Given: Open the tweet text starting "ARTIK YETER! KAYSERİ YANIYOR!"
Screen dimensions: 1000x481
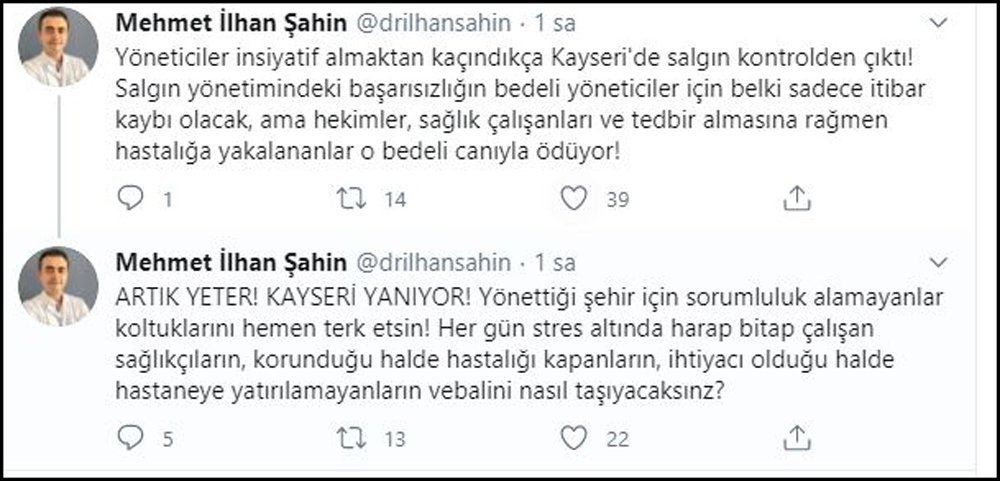Looking at the screenshot, I should pyautogui.click(x=500, y=345).
